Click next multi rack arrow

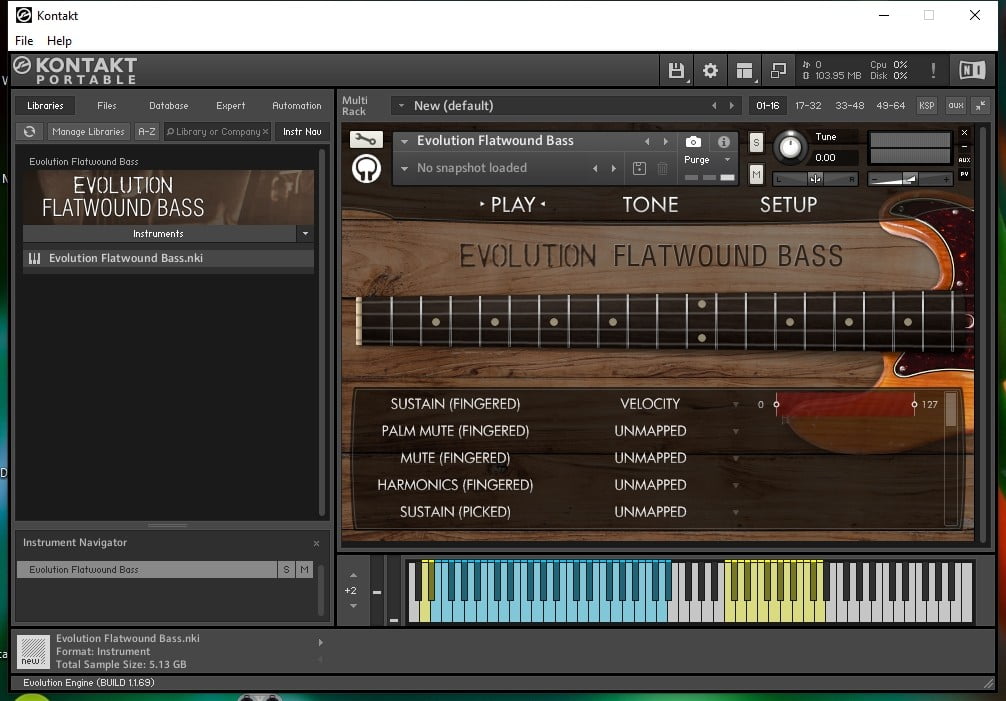pyautogui.click(x=731, y=106)
